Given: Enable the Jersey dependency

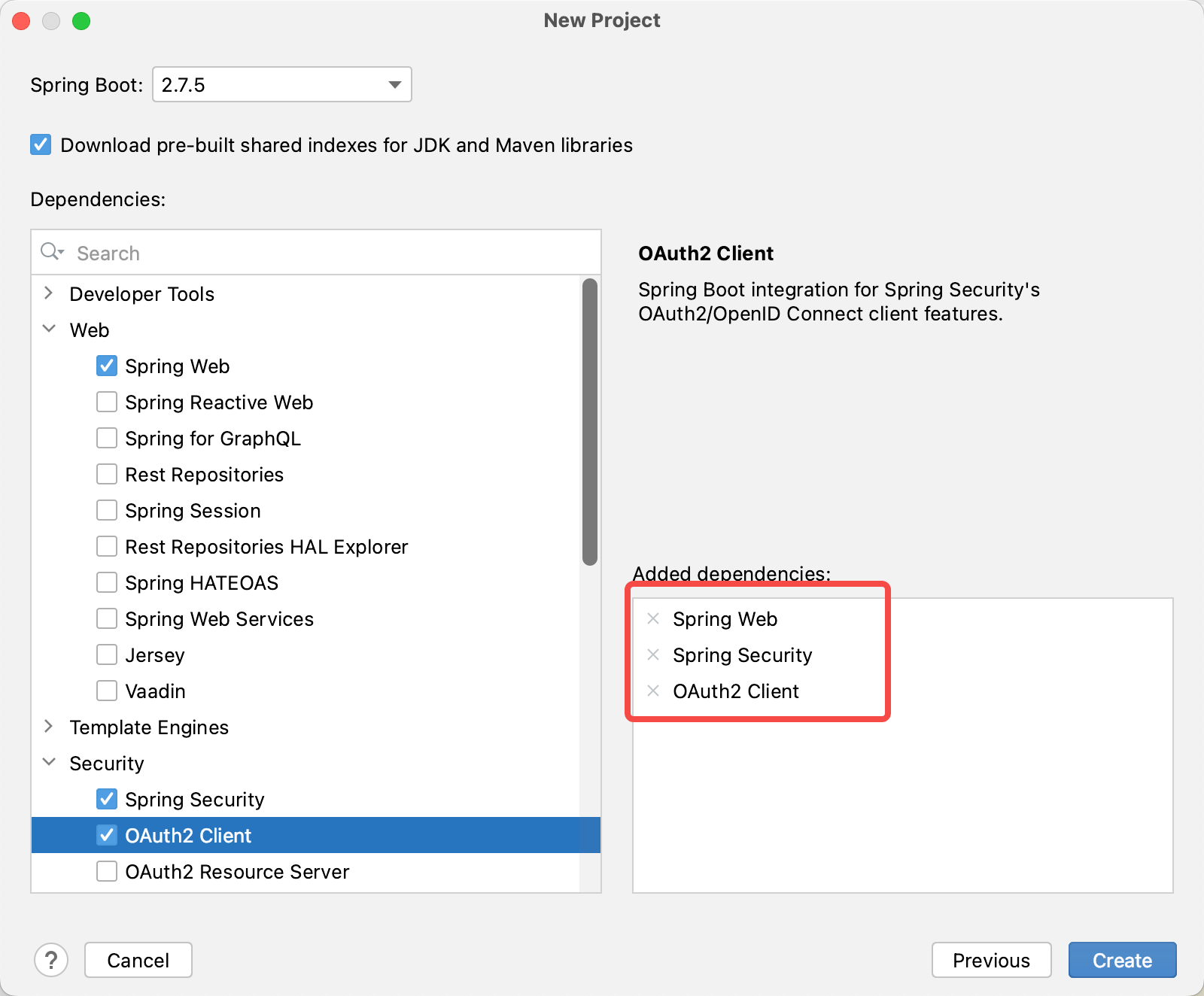Looking at the screenshot, I should (107, 654).
